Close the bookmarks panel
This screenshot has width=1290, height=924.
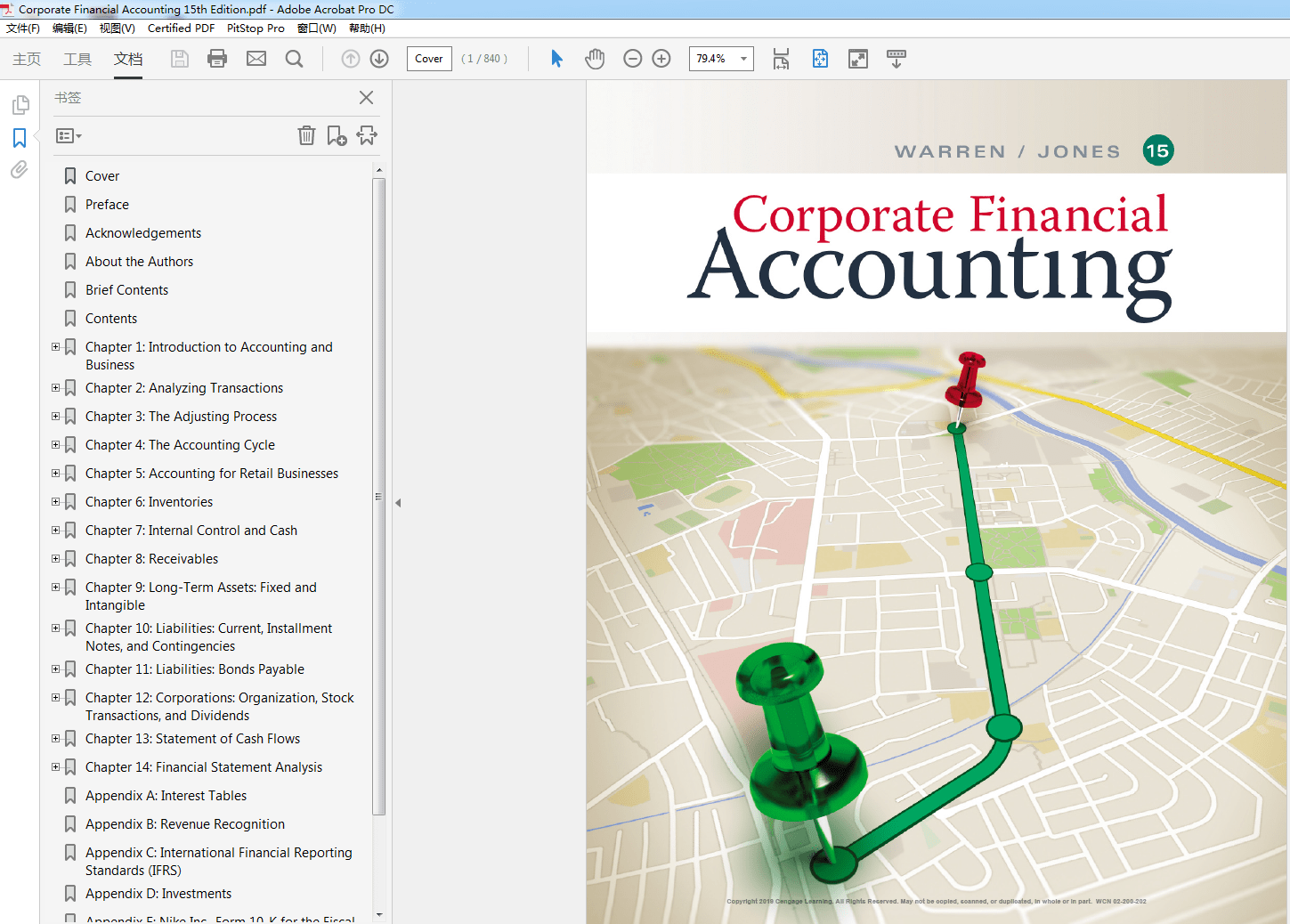click(366, 98)
